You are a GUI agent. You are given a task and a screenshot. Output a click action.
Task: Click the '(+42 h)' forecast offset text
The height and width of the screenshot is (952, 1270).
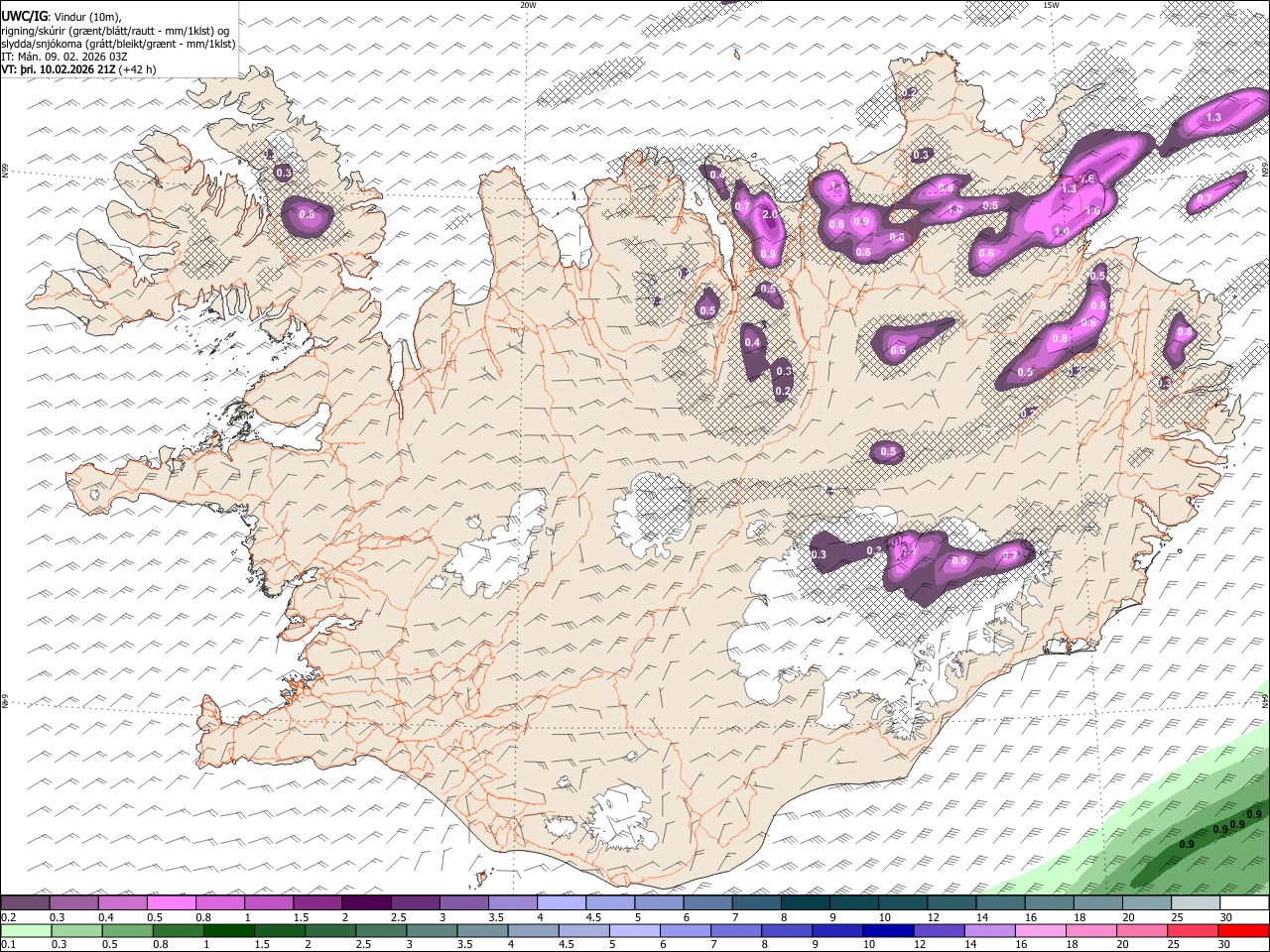point(137,70)
